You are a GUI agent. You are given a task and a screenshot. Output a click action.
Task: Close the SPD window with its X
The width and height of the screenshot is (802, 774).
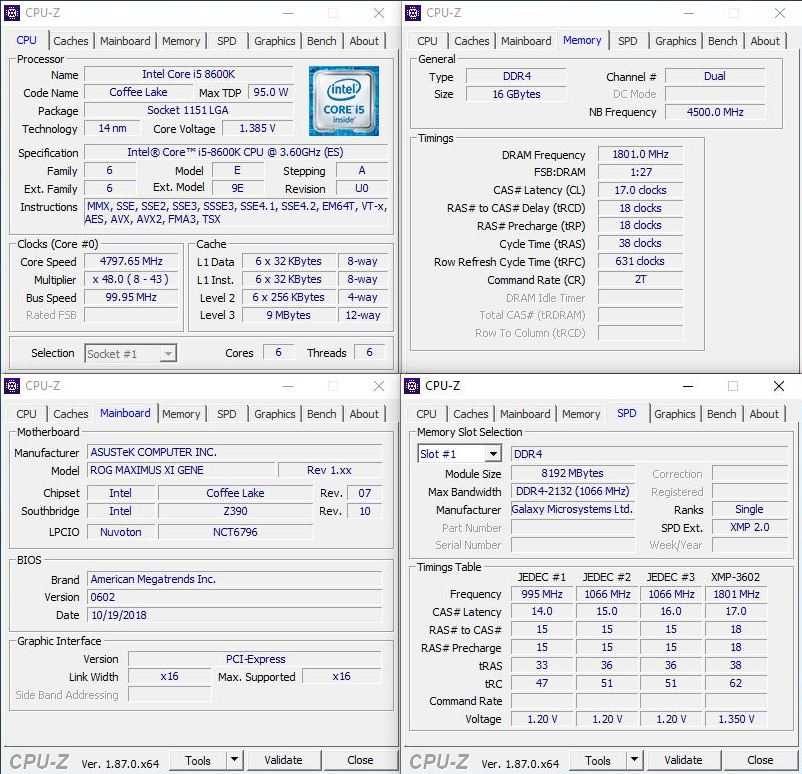(779, 386)
